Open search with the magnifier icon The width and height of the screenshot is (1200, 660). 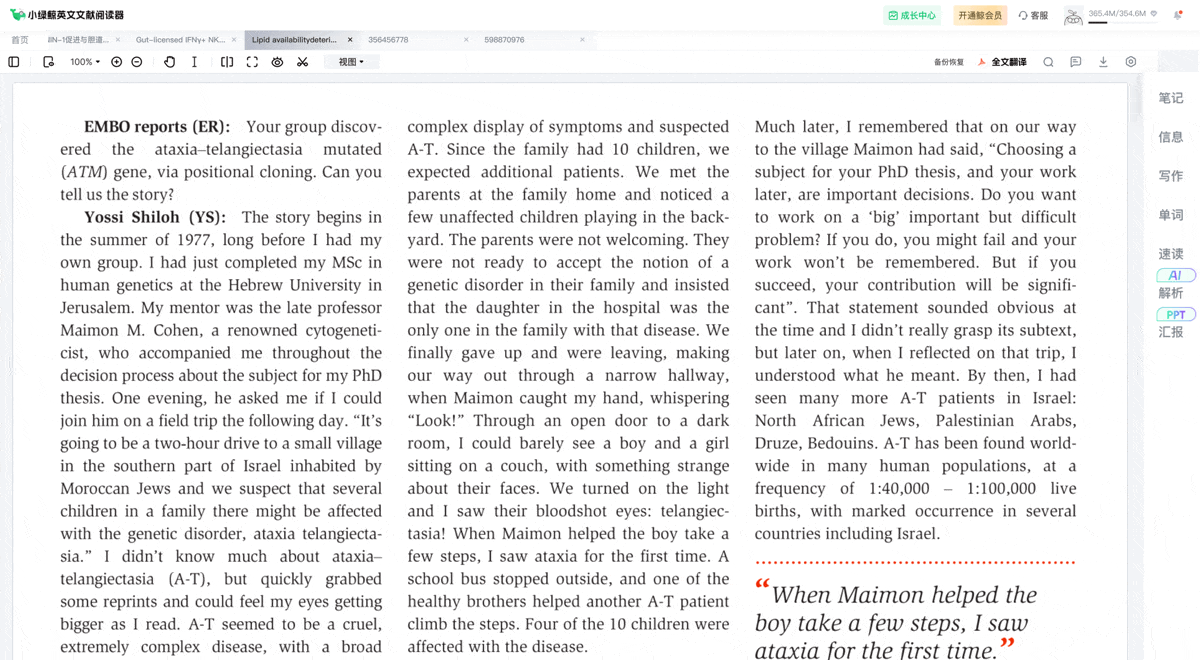coord(1048,62)
